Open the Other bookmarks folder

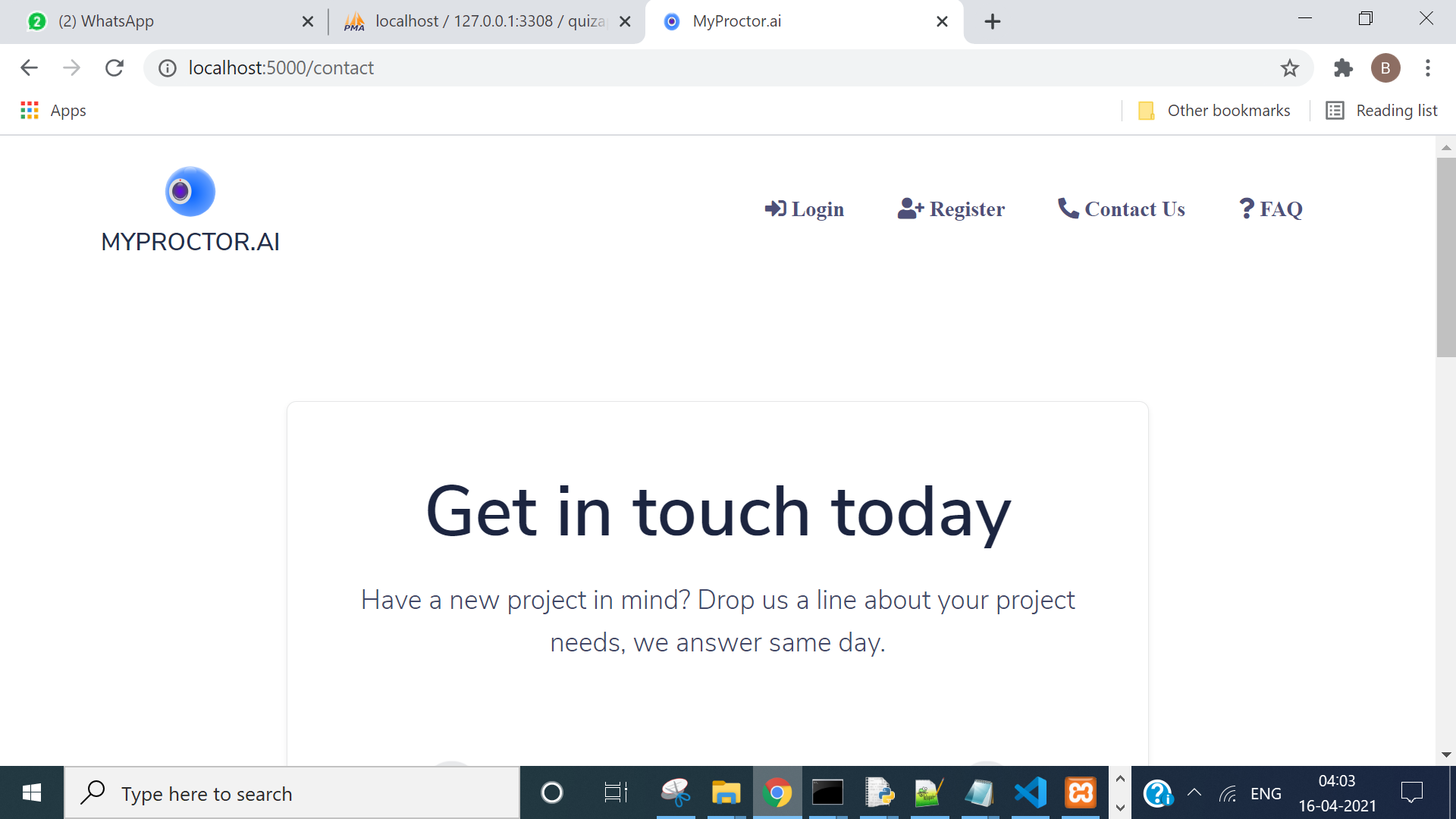(x=1214, y=111)
